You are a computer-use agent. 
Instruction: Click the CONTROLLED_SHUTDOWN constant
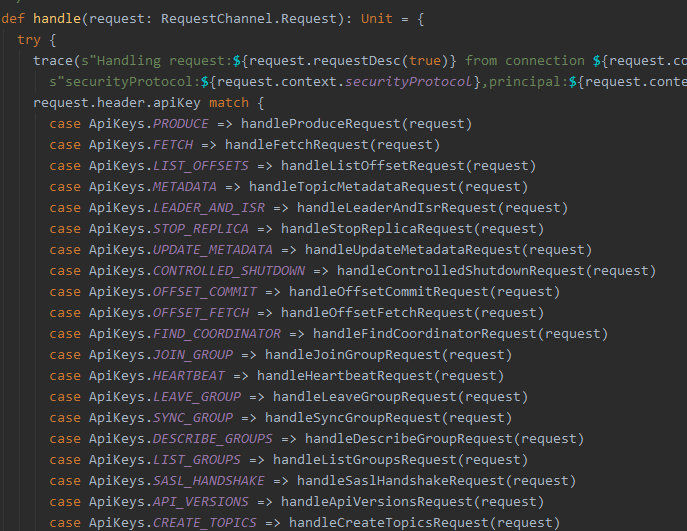(x=229, y=271)
